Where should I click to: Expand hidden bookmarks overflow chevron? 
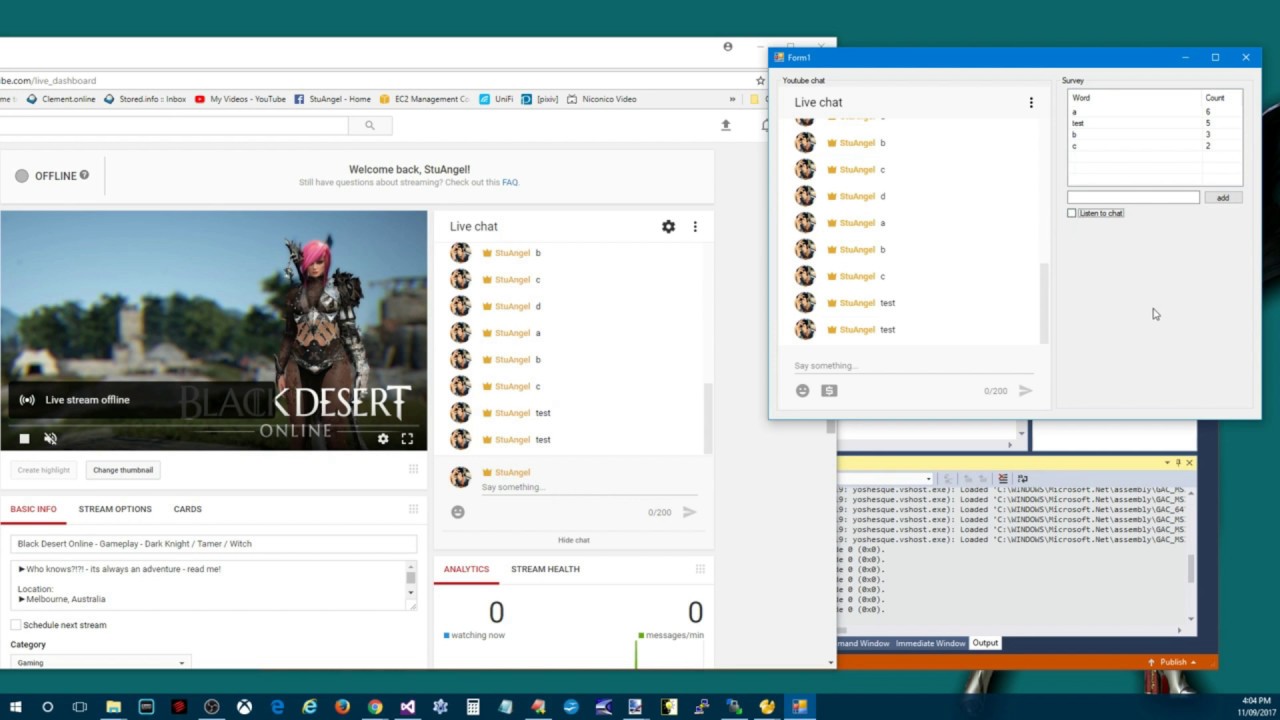coord(732,99)
